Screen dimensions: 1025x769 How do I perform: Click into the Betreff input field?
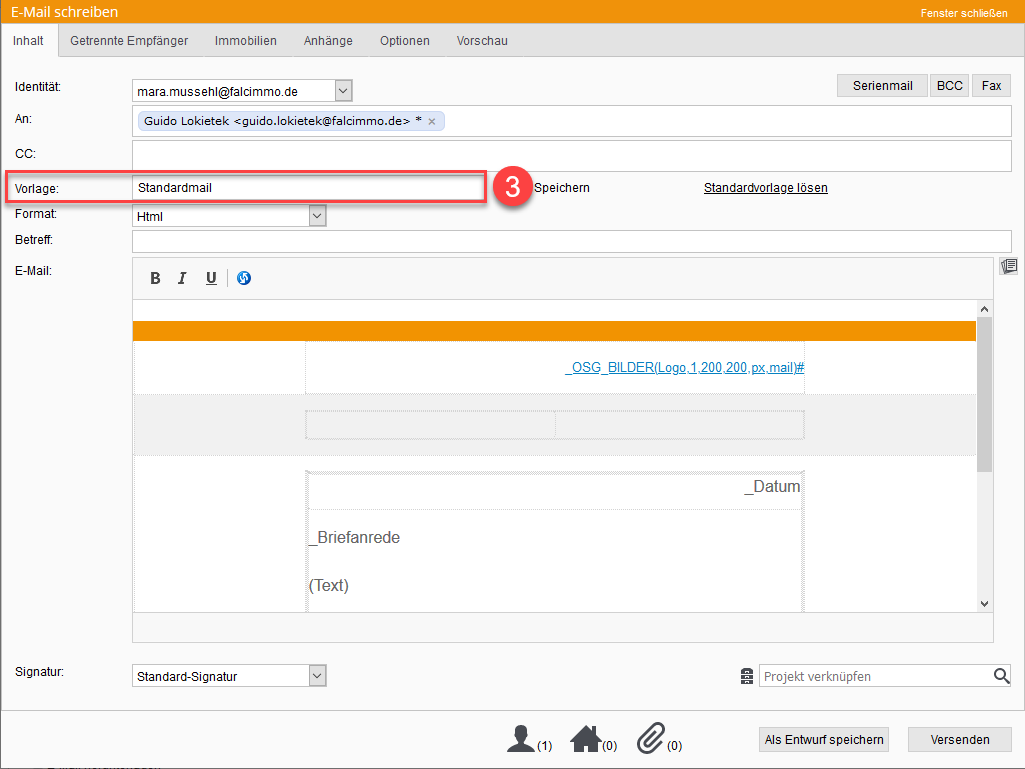(x=571, y=241)
